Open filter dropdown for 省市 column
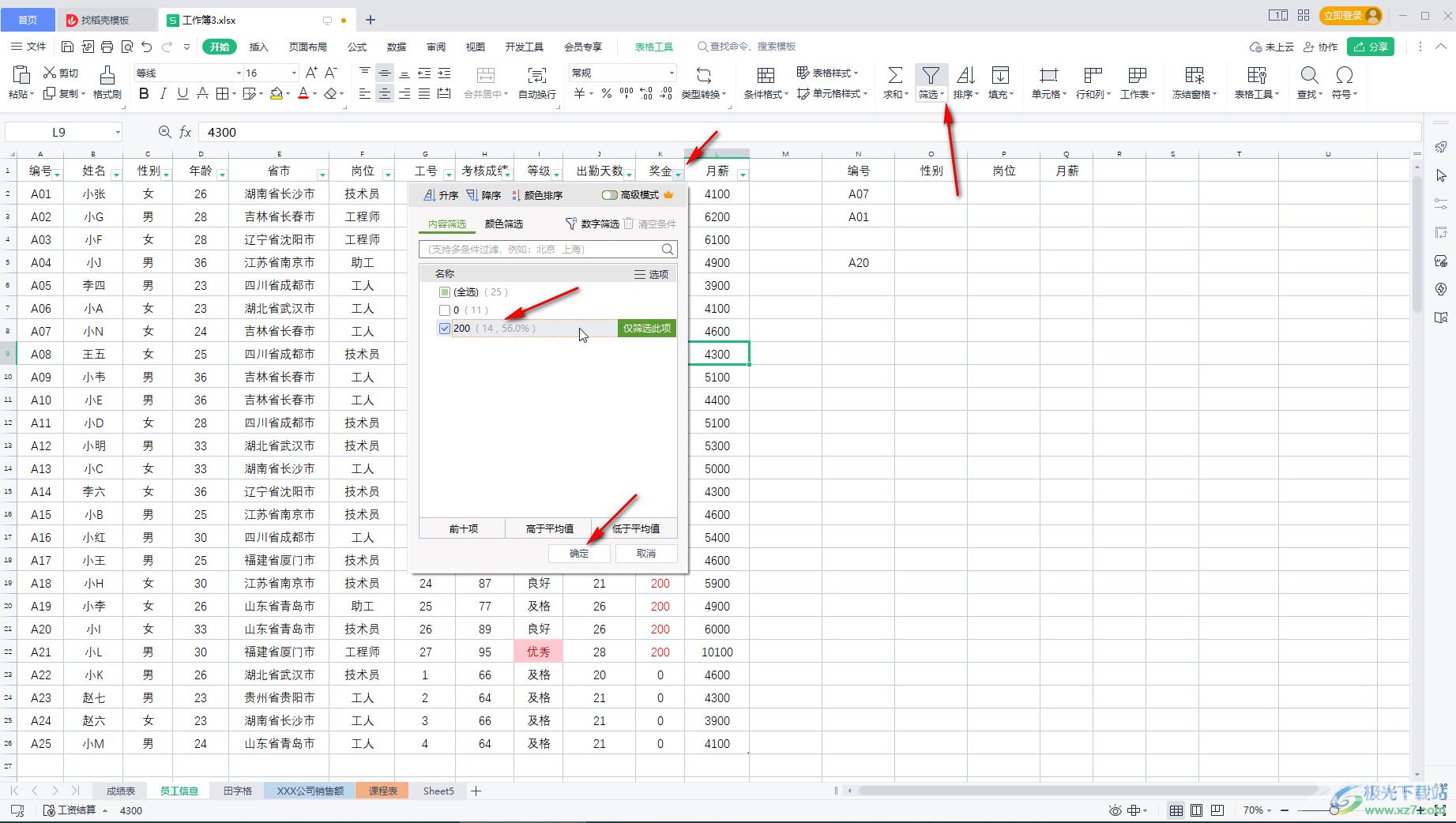 pyautogui.click(x=322, y=175)
